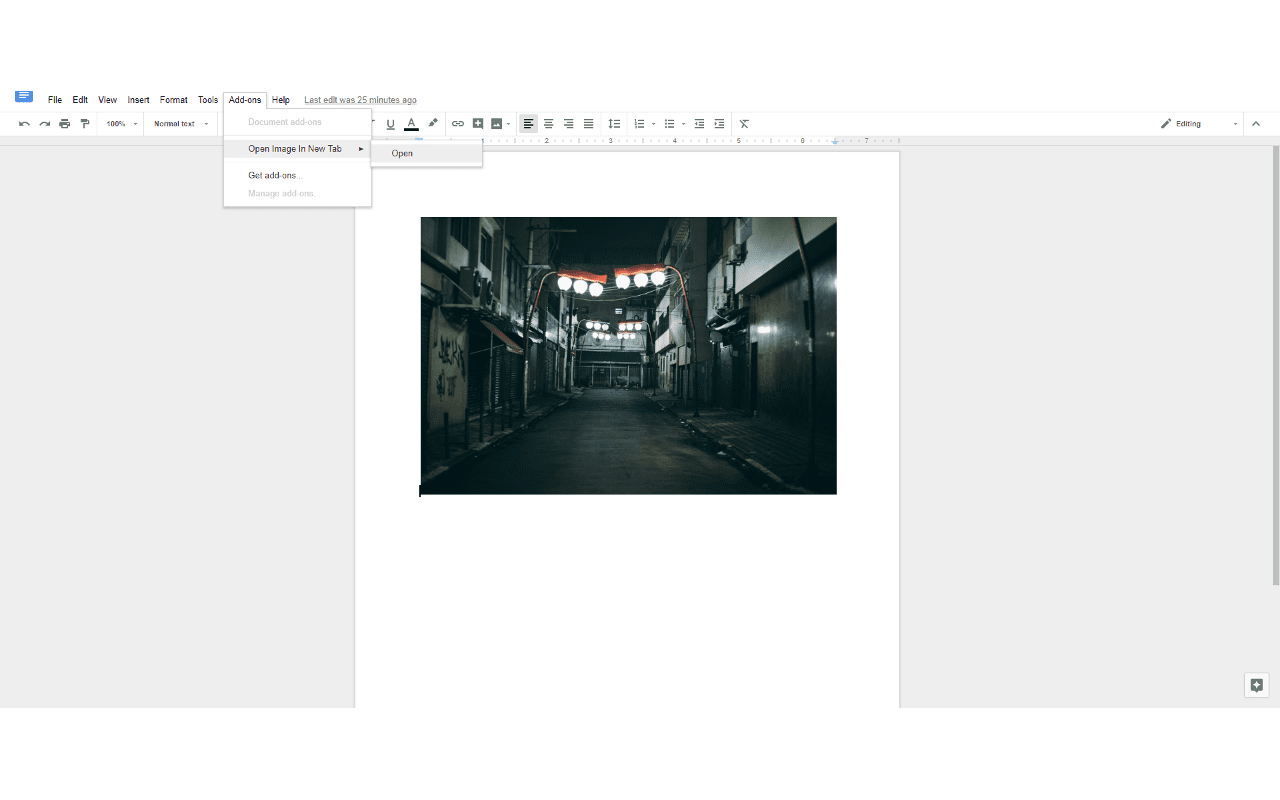Open the Normal text styles dropdown
Screen dimensions: 1280x800
(180, 123)
